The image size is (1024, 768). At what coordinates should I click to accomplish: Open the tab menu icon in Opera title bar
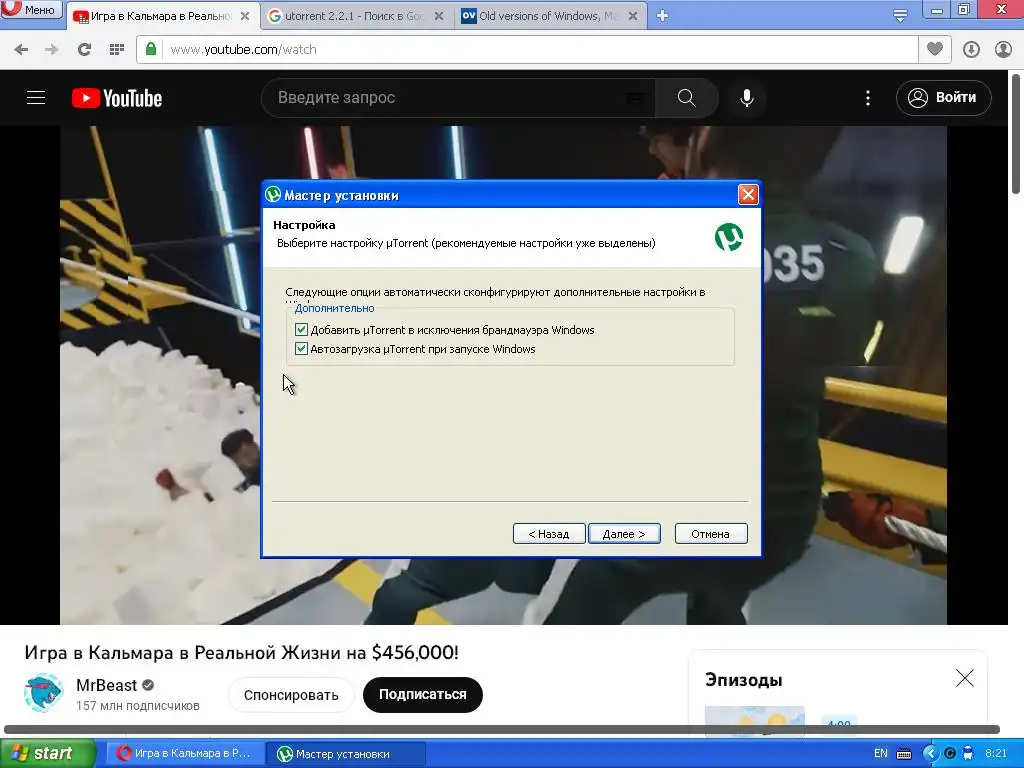[x=900, y=16]
